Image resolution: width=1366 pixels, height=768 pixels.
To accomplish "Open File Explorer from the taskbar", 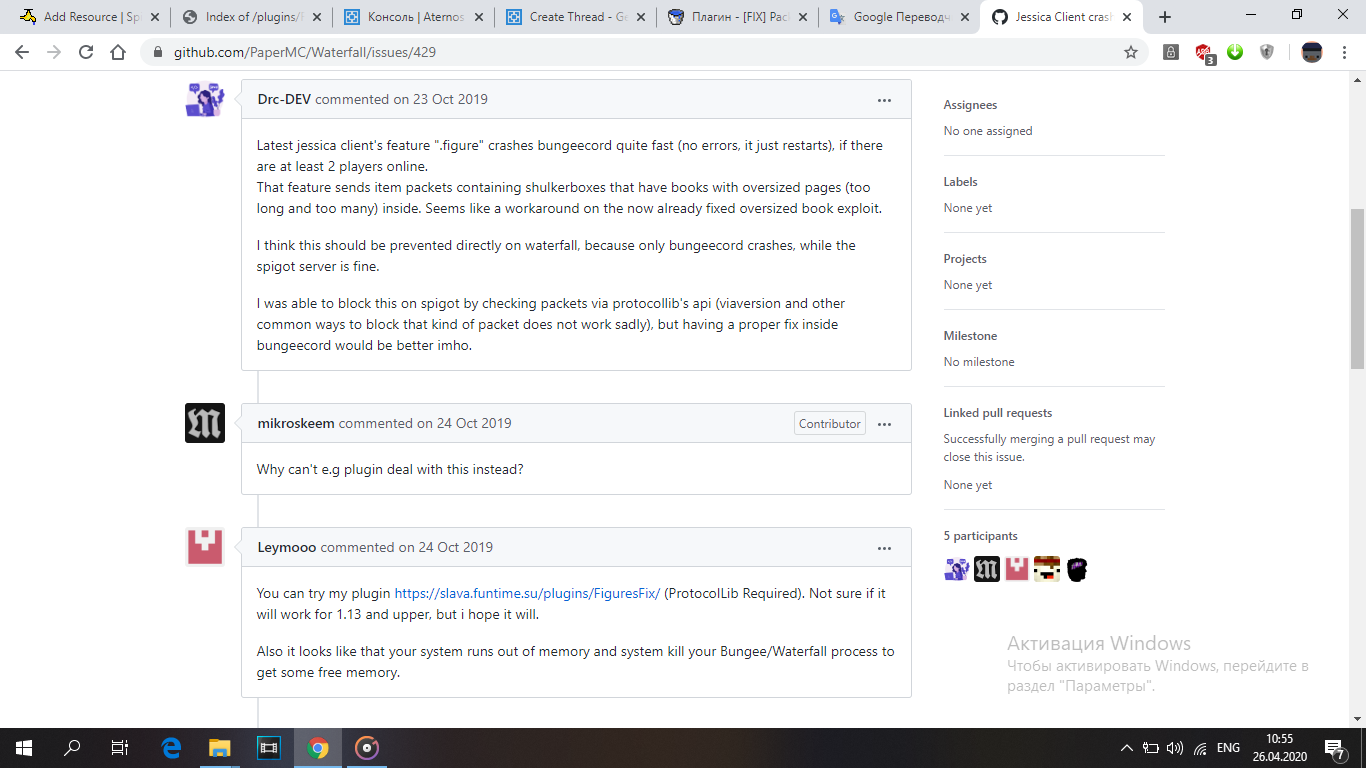I will (x=219, y=747).
